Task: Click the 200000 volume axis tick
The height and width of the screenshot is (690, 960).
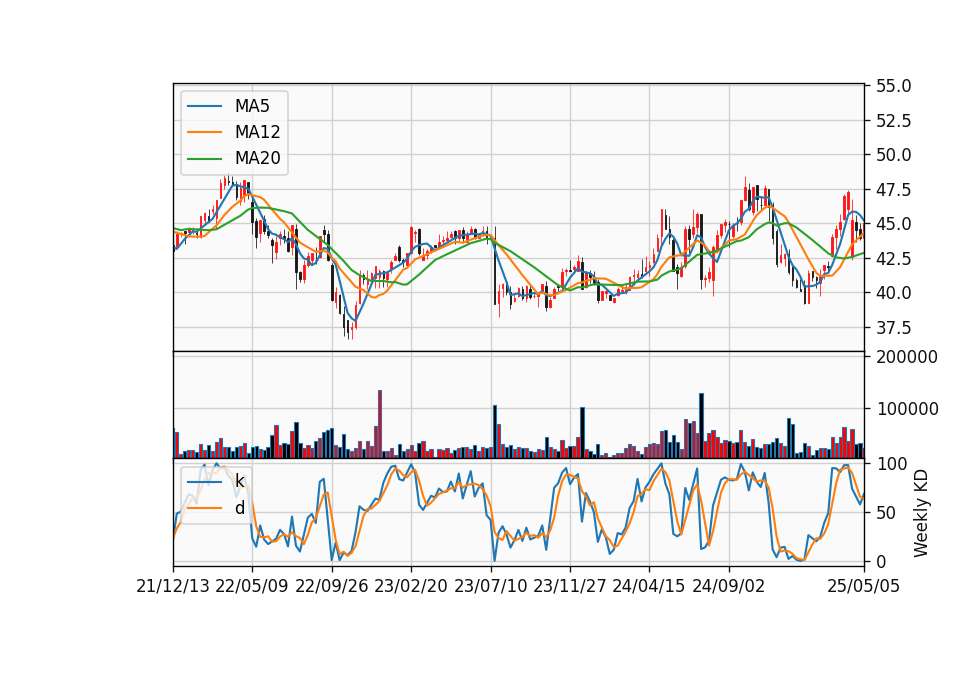Action: [907, 357]
